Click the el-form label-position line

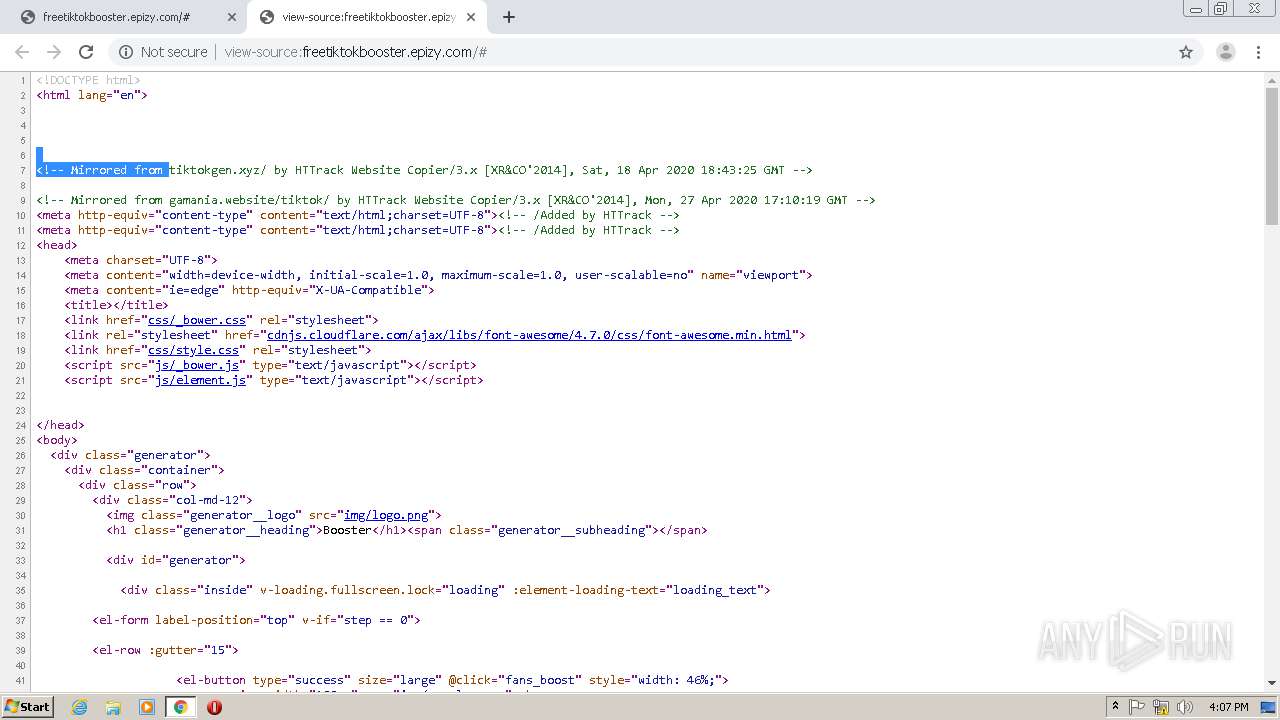tap(257, 620)
